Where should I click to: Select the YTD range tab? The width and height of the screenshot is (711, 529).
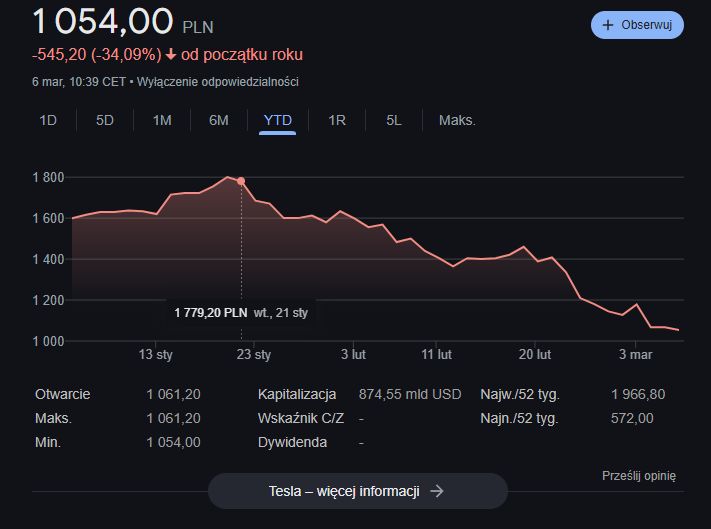click(x=277, y=121)
